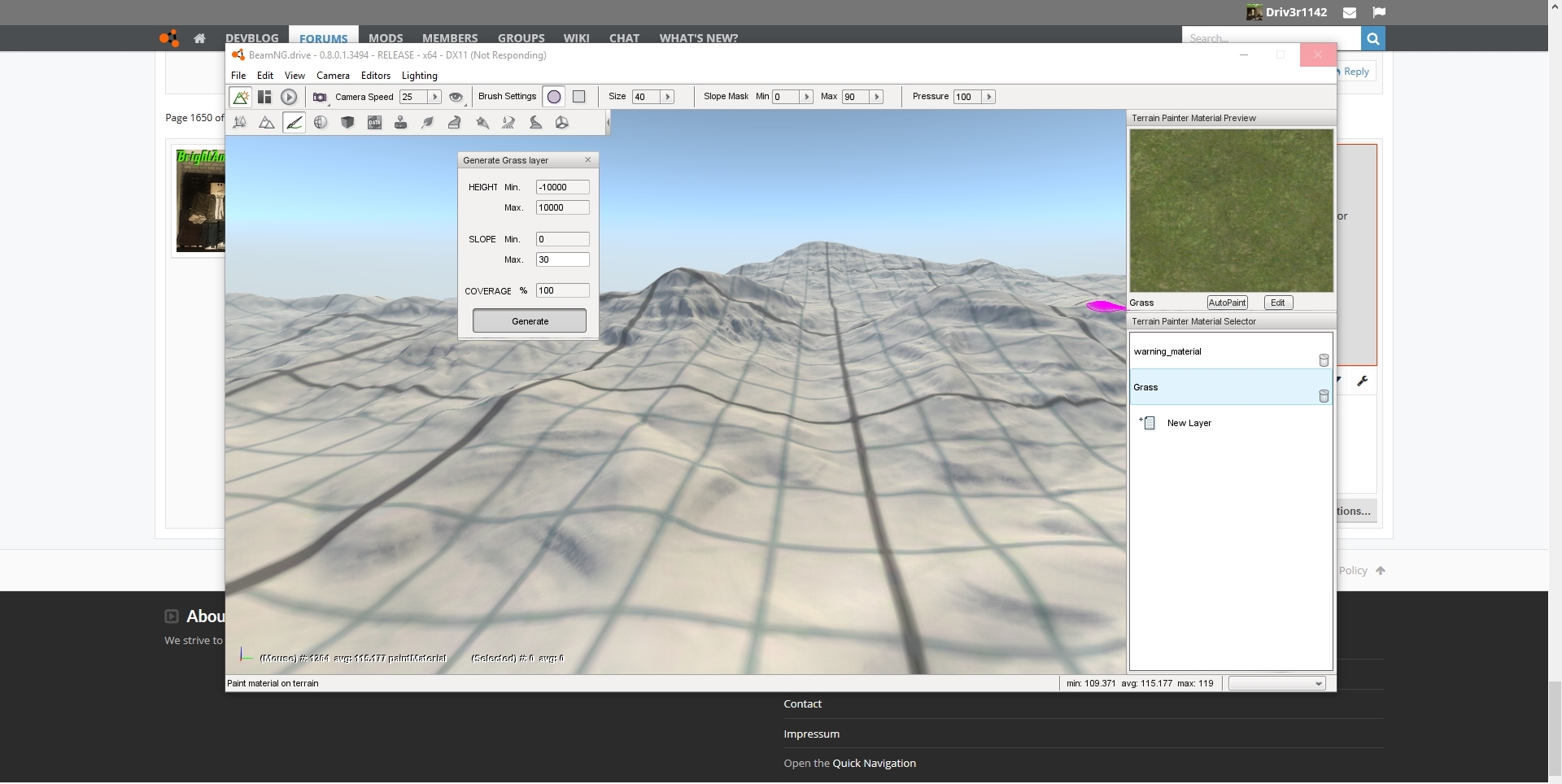Click the forum search magnifier button

[x=1372, y=38]
